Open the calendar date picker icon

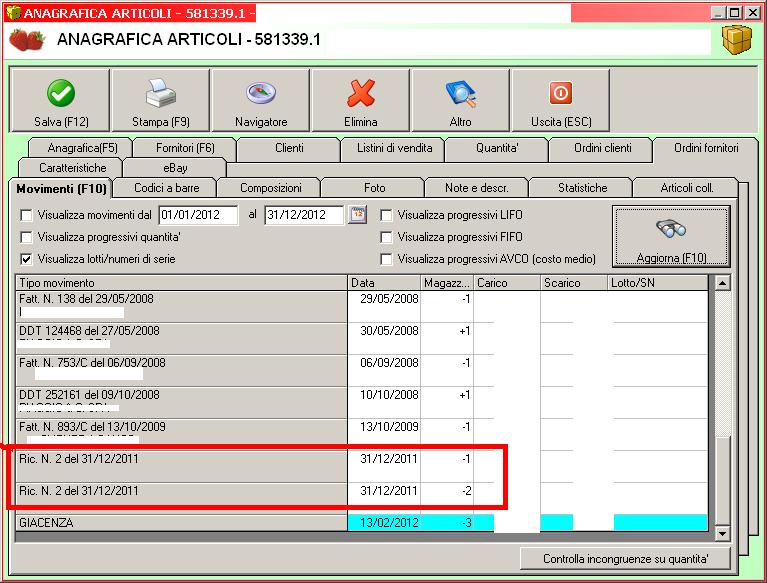(358, 214)
